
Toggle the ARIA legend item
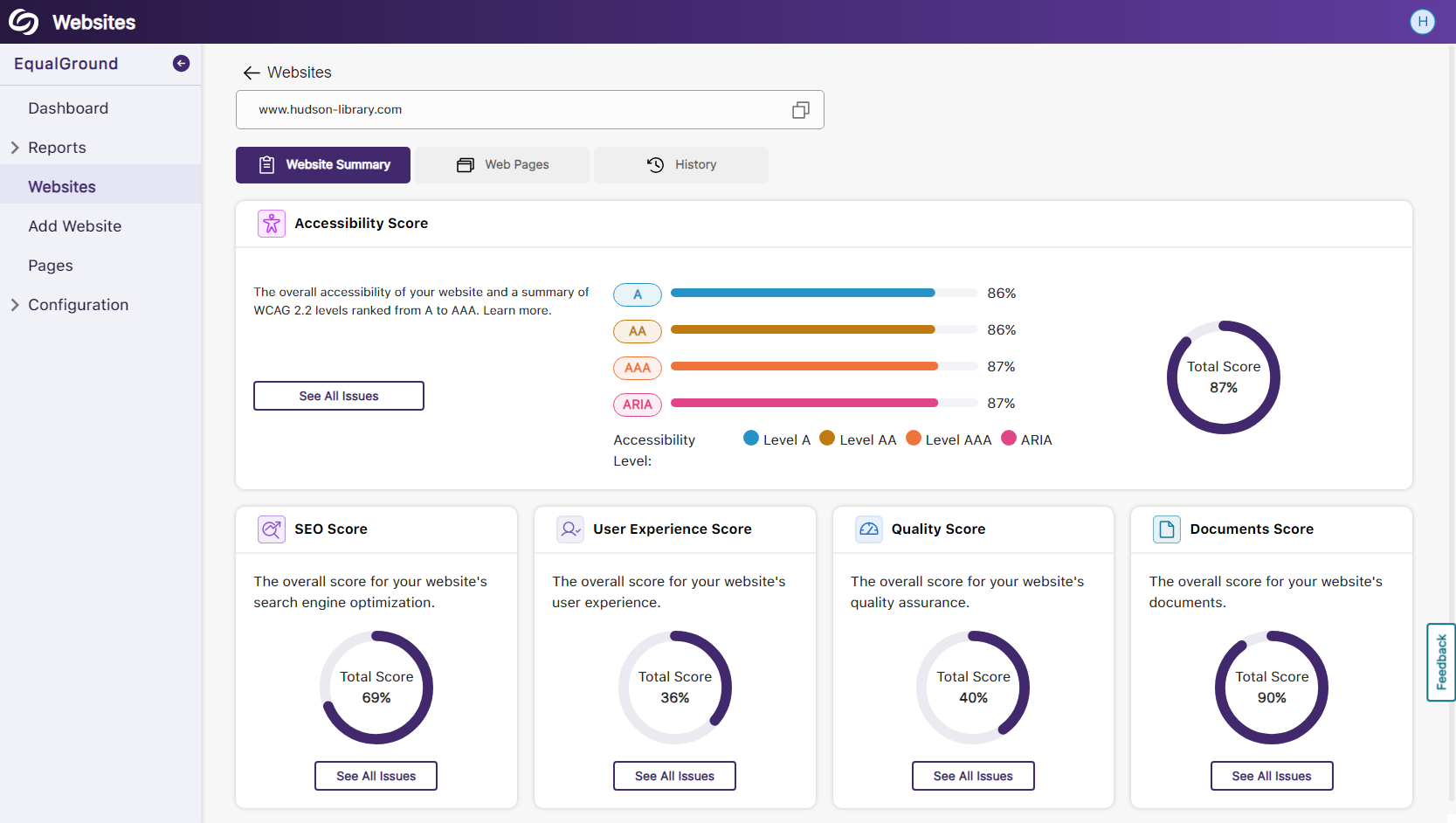1026,439
